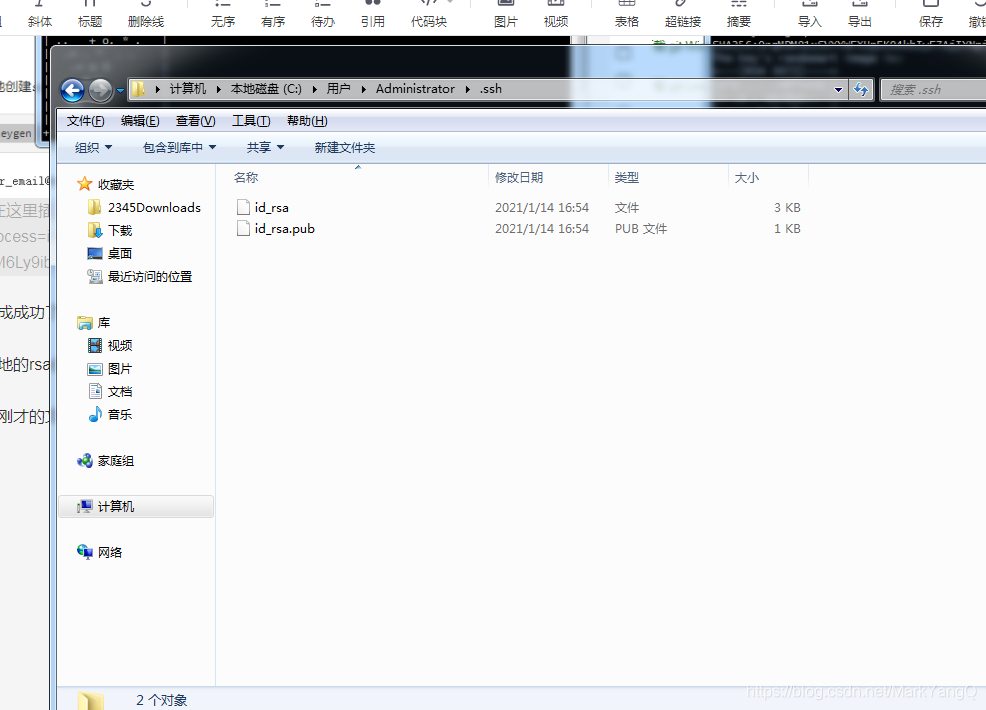Screen dimensions: 986x710
Task: Open the 查看(V) menu
Action: (196, 121)
